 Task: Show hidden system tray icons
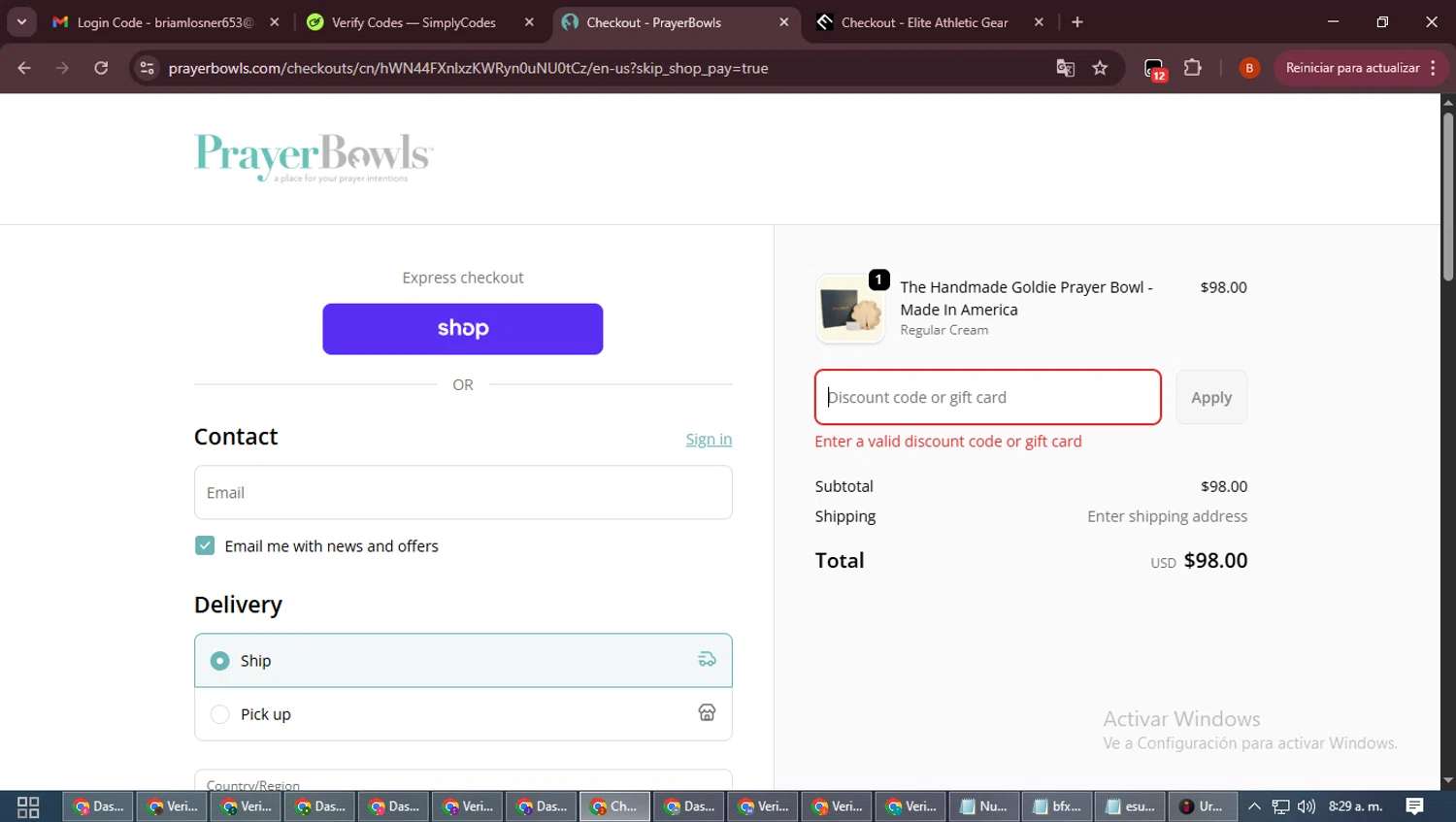1254,806
